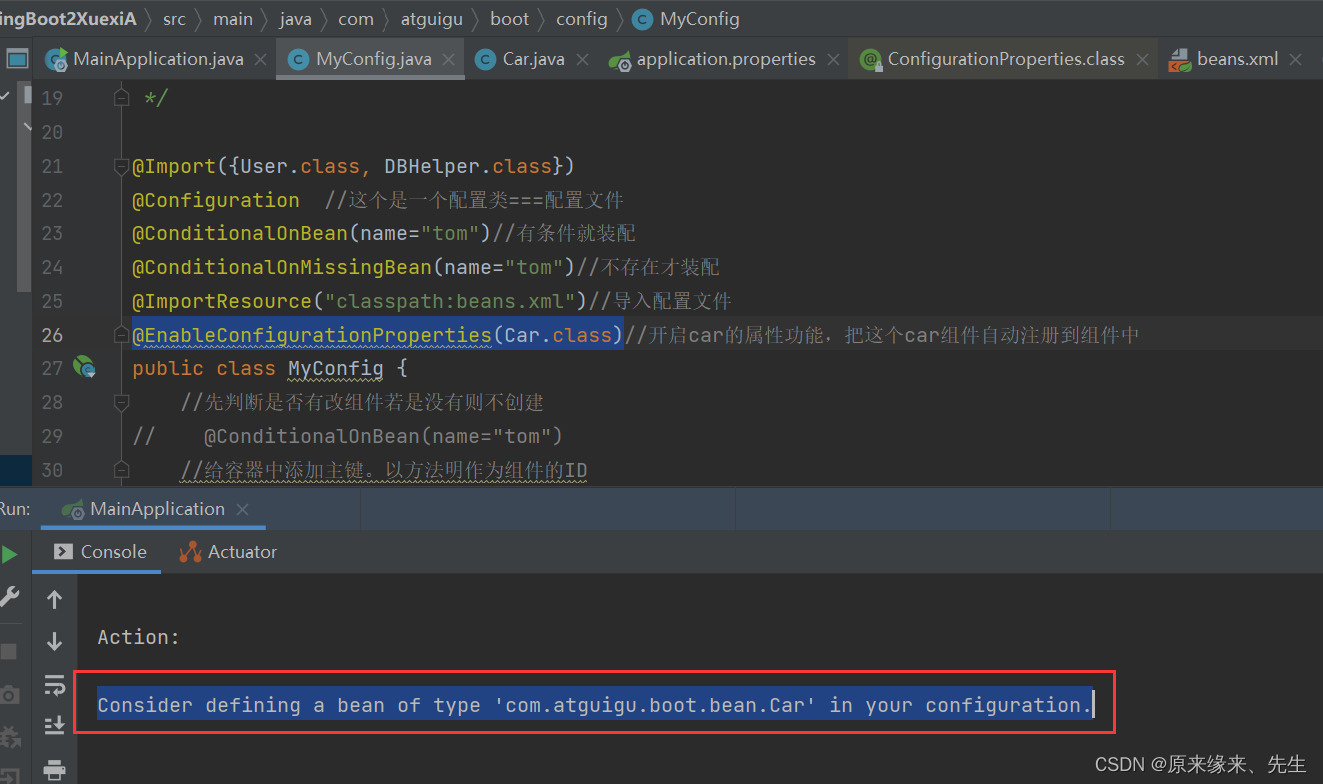Click 'config' in the breadcrumb path

click(x=581, y=19)
